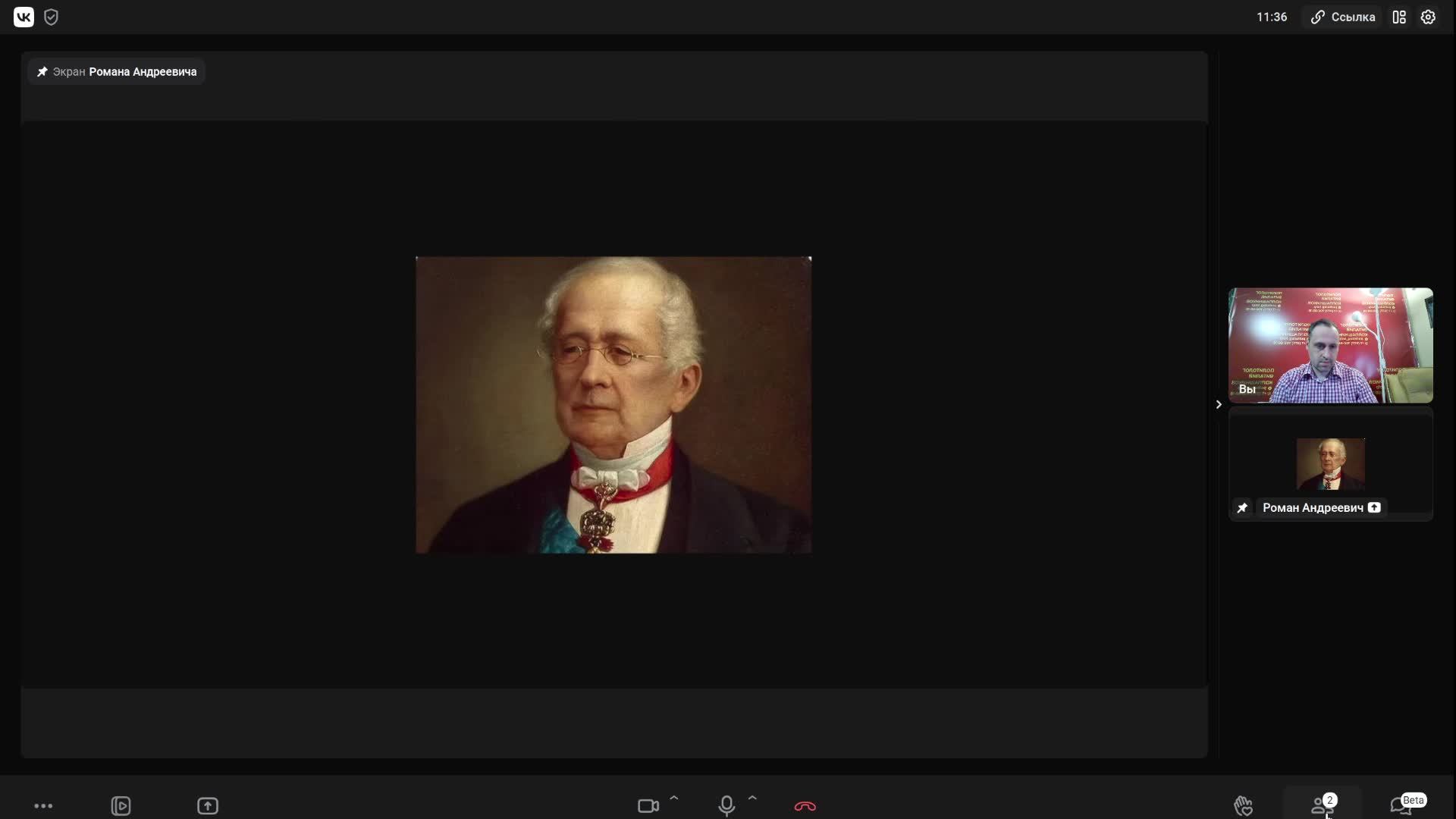The height and width of the screenshot is (819, 1456).
Task: Expand camera options chevron
Action: click(673, 798)
